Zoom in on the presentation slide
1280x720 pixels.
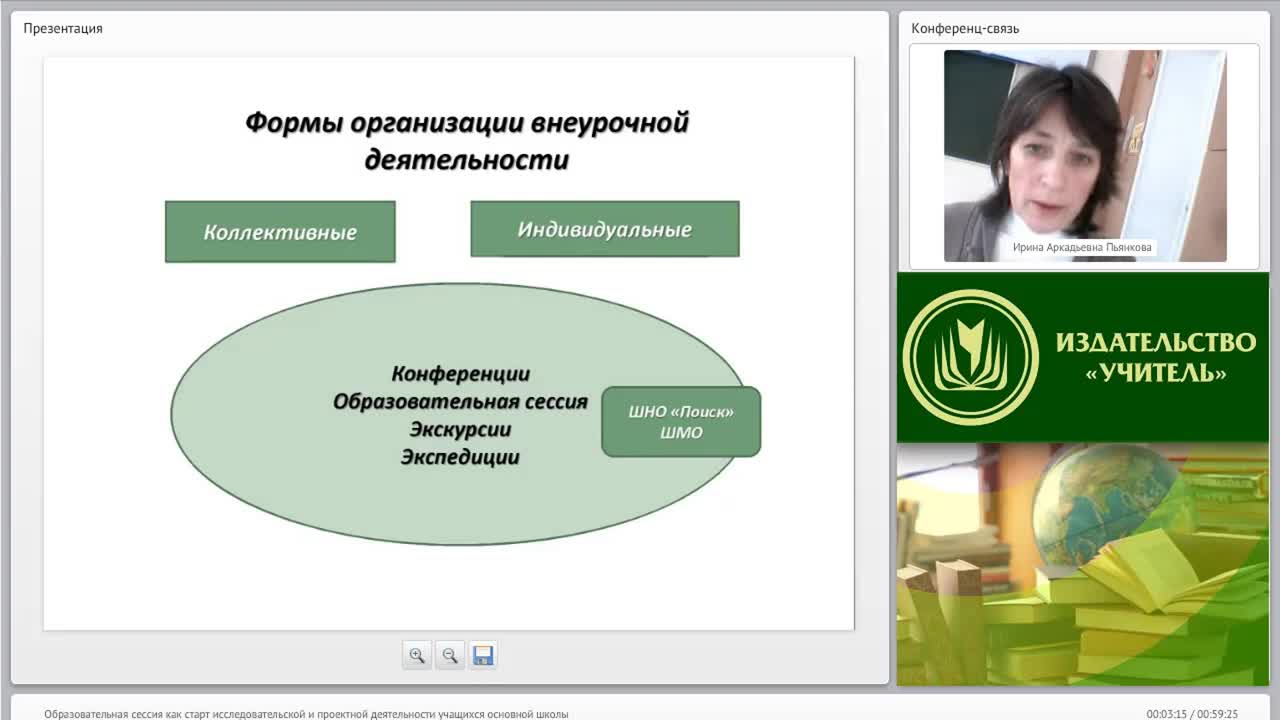[x=417, y=655]
